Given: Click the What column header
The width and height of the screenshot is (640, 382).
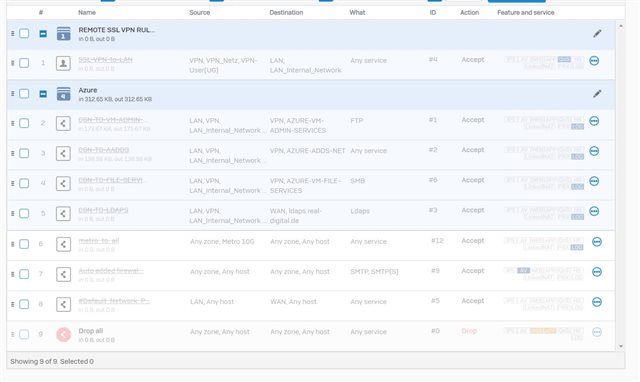Looking at the screenshot, I should pyautogui.click(x=357, y=13).
